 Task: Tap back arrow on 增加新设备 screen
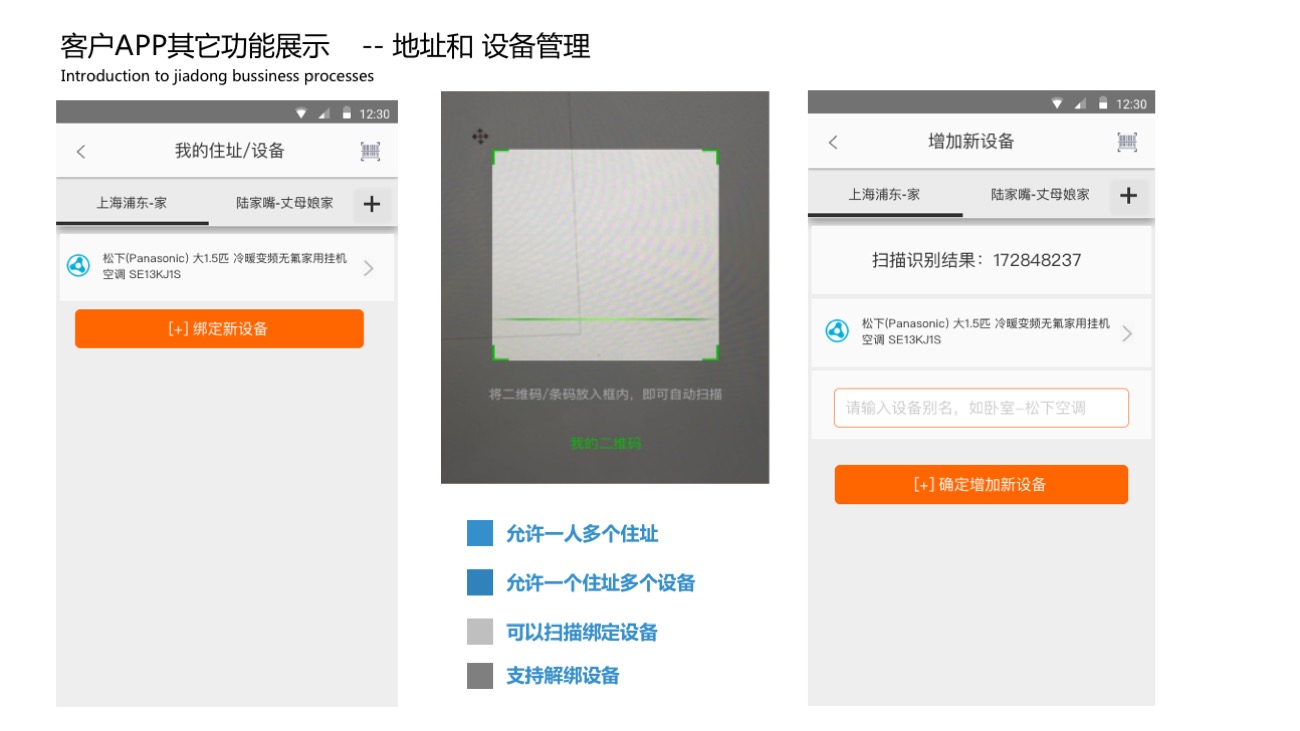point(833,143)
